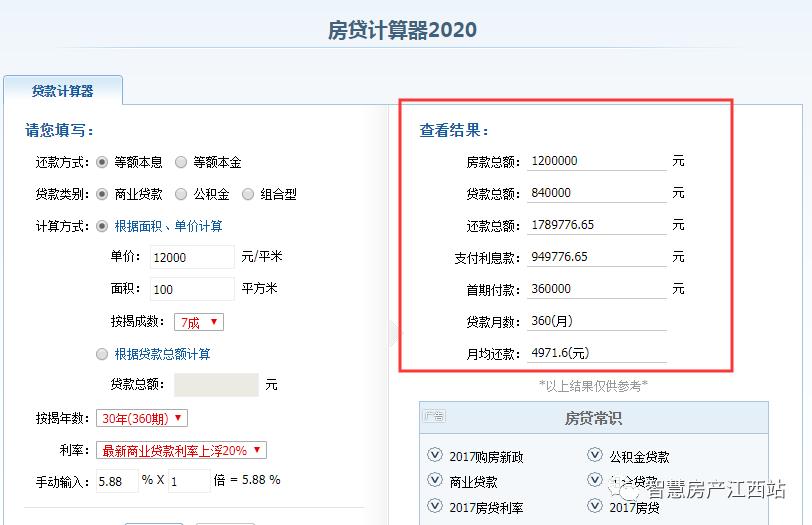Screen dimensions: 812x525
Task: Open the 公积金贷款 link
Action: click(x=640, y=457)
